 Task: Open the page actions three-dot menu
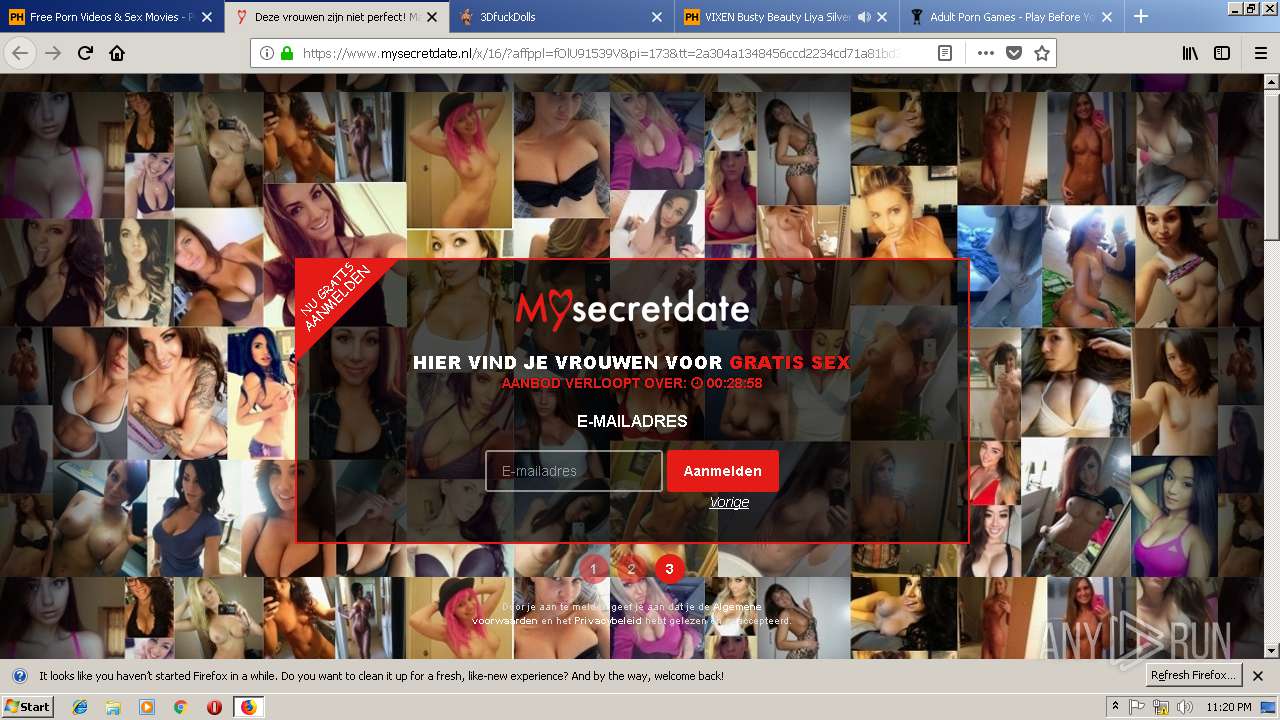coord(985,53)
